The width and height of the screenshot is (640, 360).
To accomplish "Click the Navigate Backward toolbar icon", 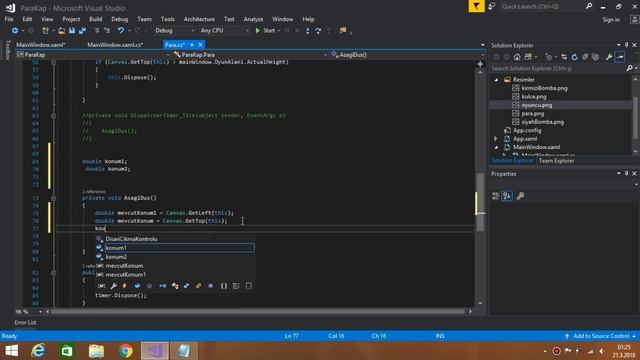I will pyautogui.click(x=15, y=31).
